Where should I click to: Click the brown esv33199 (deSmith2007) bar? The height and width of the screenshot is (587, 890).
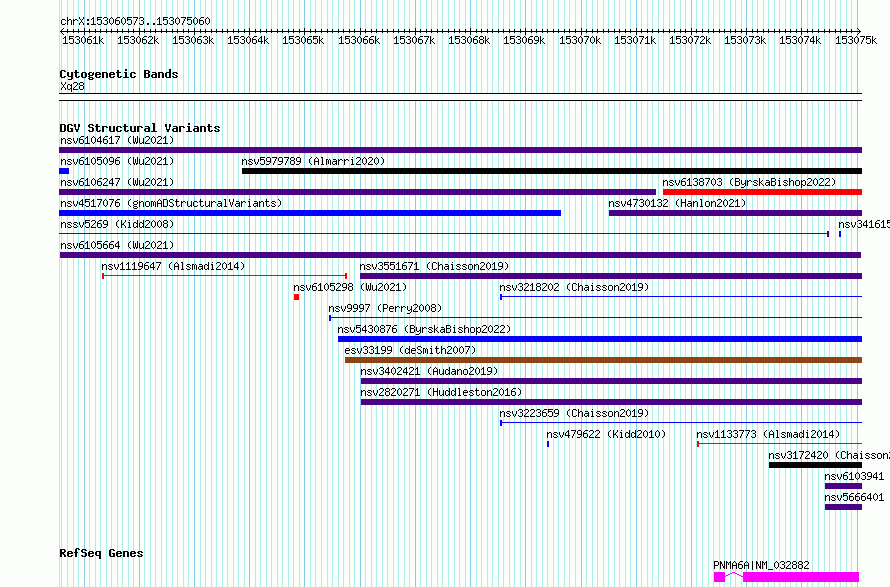tap(603, 360)
